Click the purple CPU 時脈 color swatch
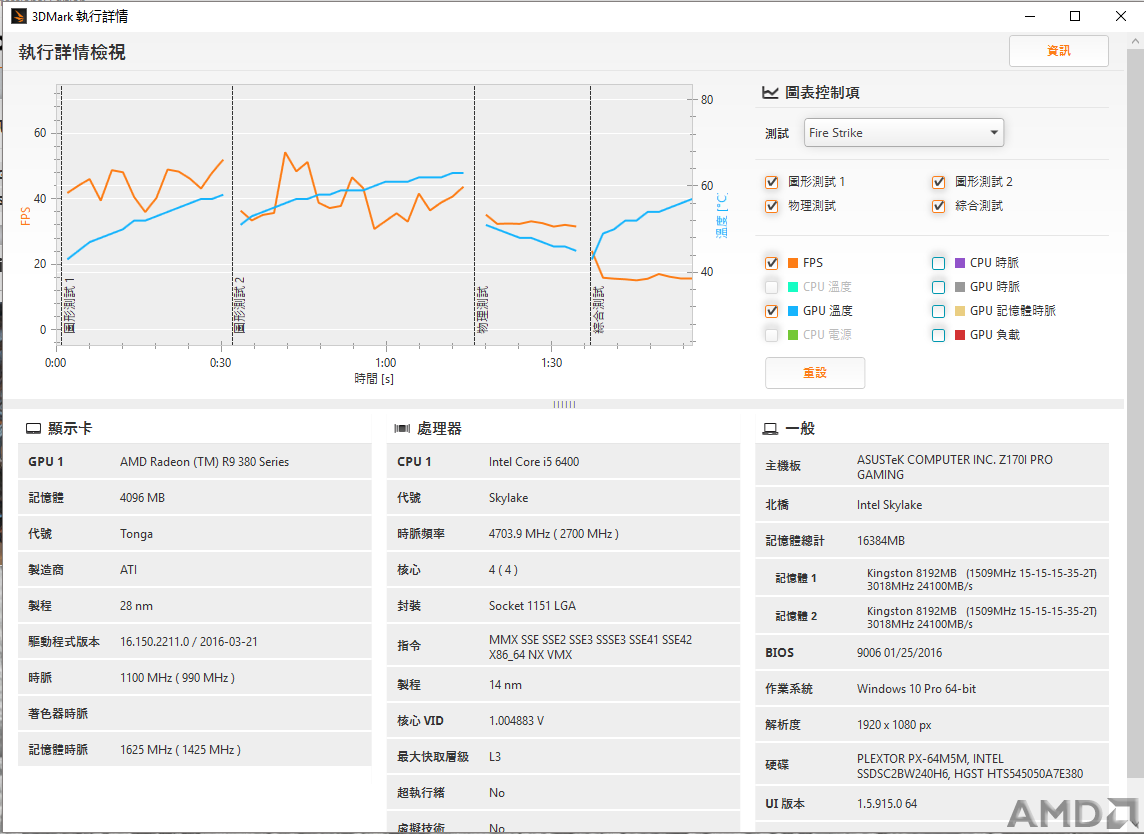The width and height of the screenshot is (1144, 834). pyautogui.click(x=960, y=263)
